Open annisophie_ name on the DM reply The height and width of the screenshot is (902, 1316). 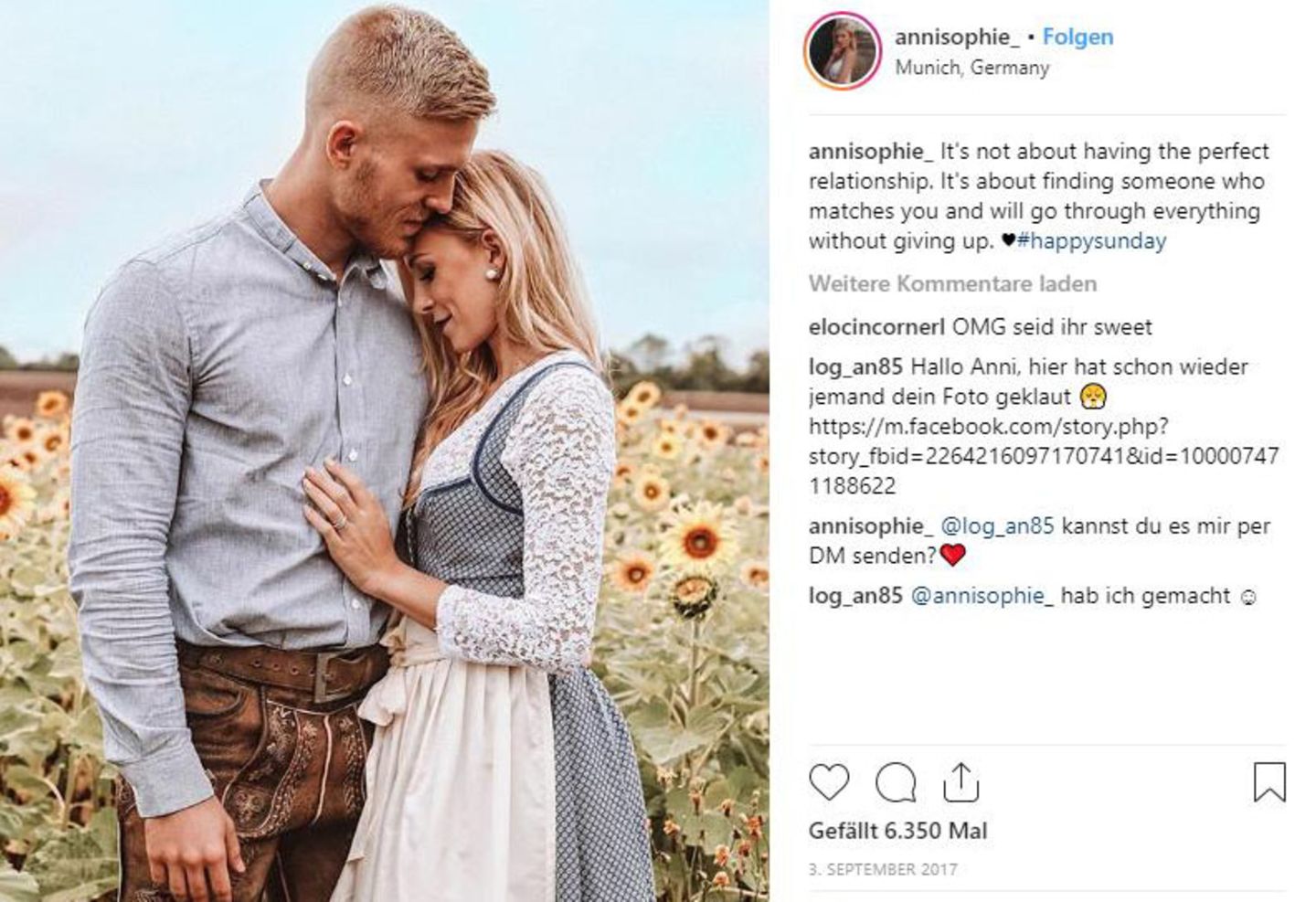click(871, 527)
